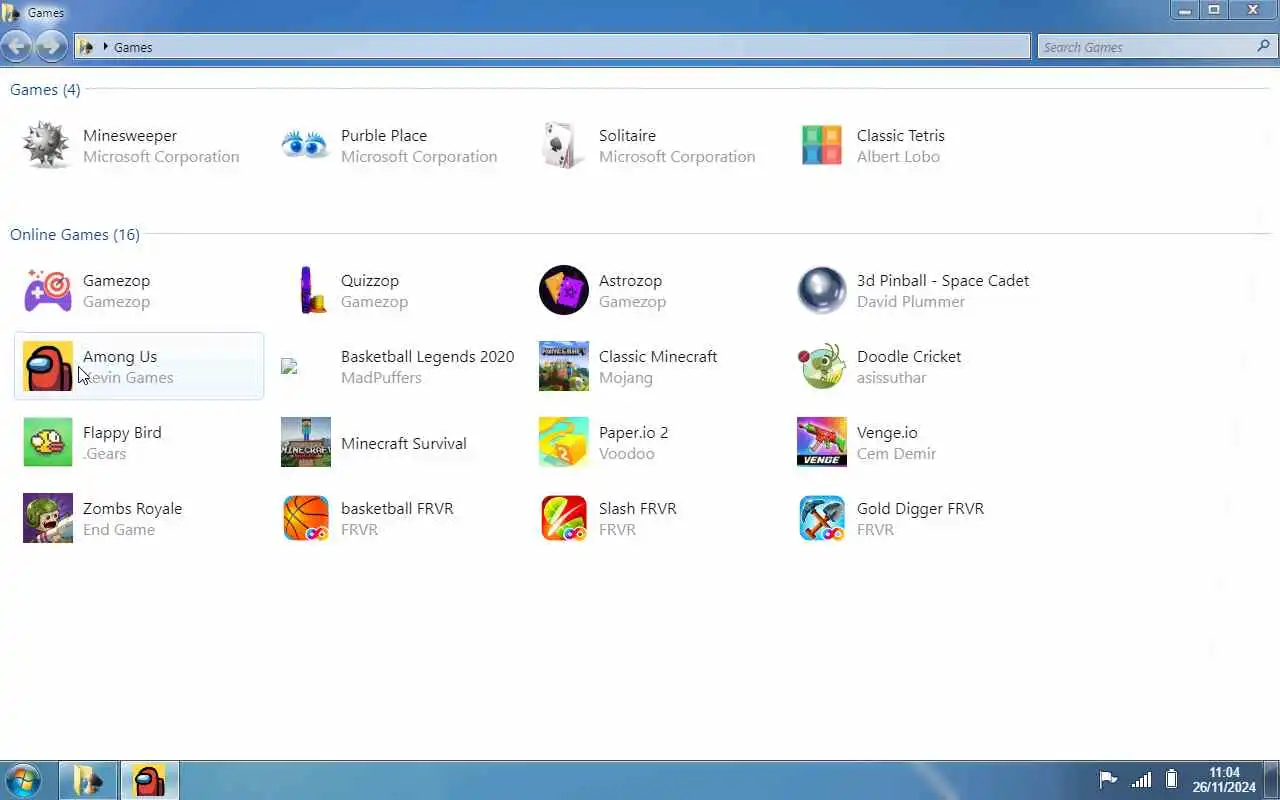This screenshot has width=1280, height=800.
Task: Select the Venge.io label
Action: click(887, 432)
